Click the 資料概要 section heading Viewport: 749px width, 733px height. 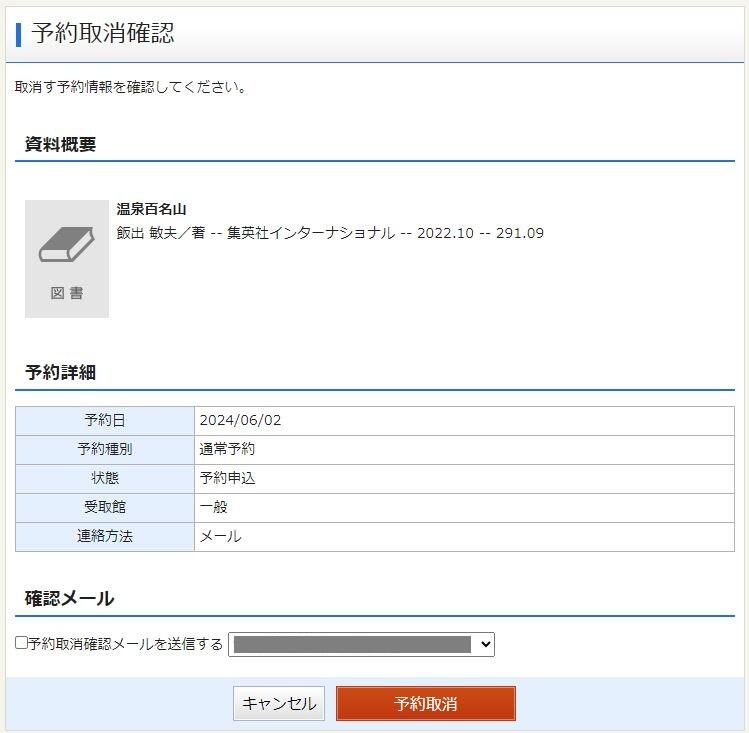point(60,144)
